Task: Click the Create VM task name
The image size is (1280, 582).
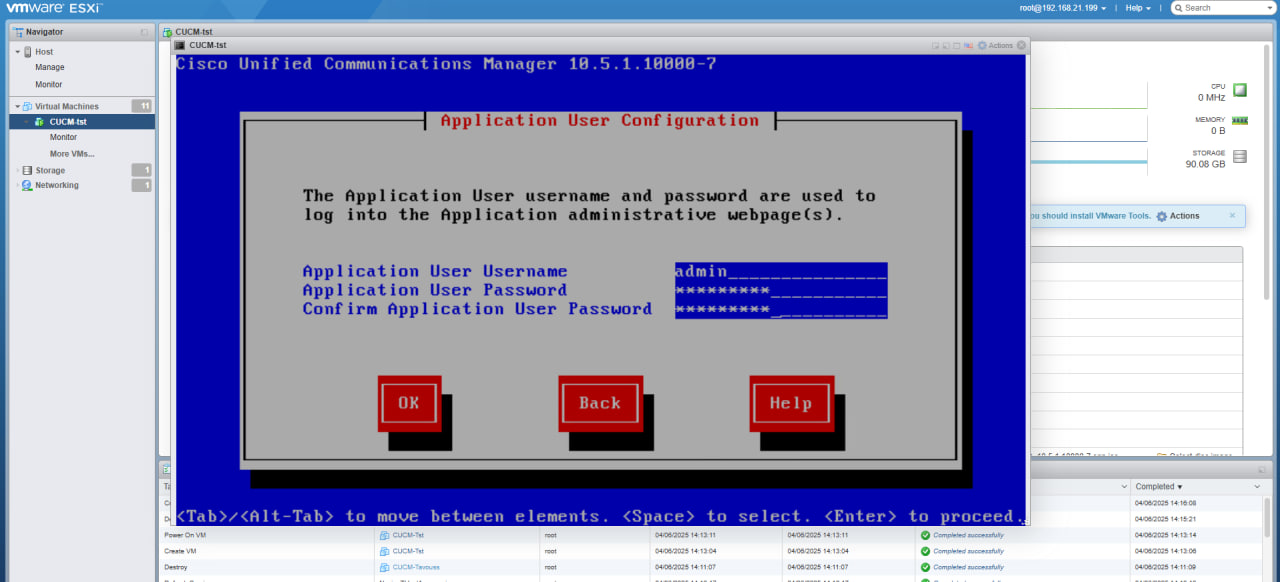Action: [x=182, y=551]
